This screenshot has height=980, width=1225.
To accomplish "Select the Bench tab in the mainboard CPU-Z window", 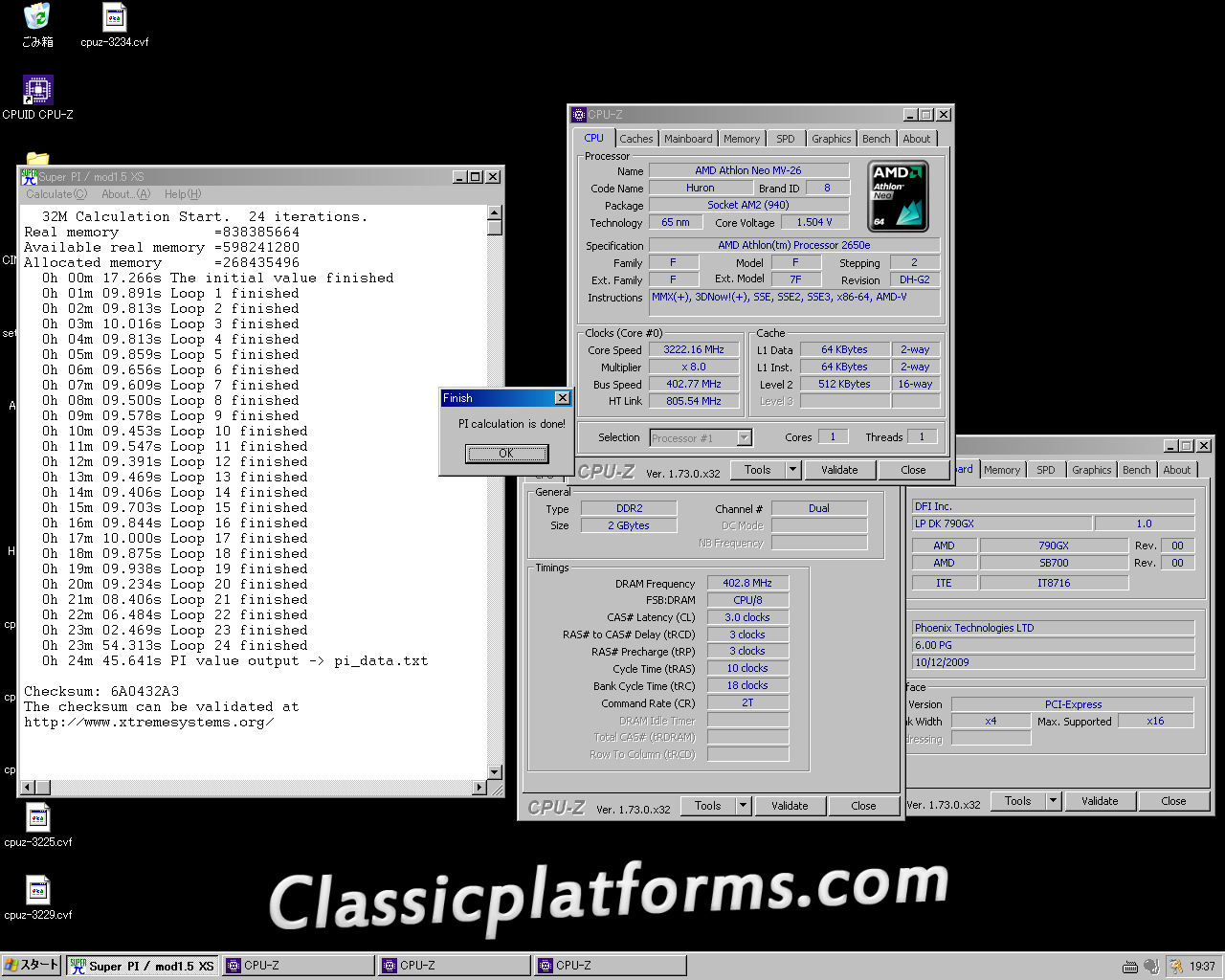I will [x=1137, y=470].
